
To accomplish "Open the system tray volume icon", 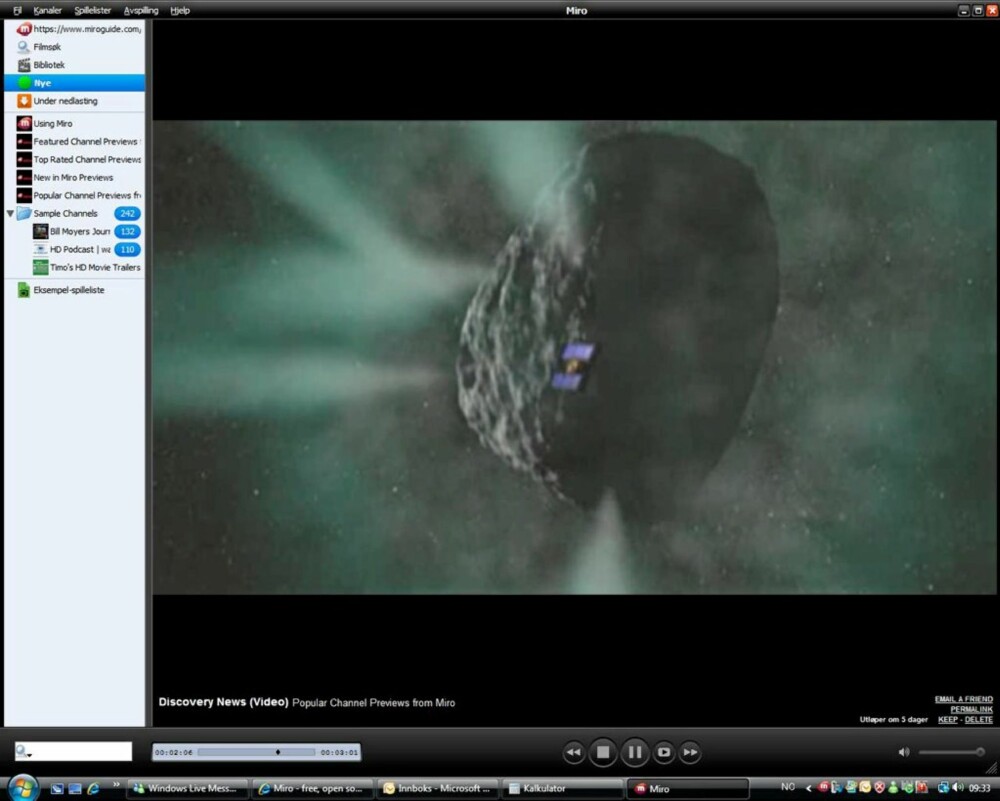I will [x=957, y=788].
